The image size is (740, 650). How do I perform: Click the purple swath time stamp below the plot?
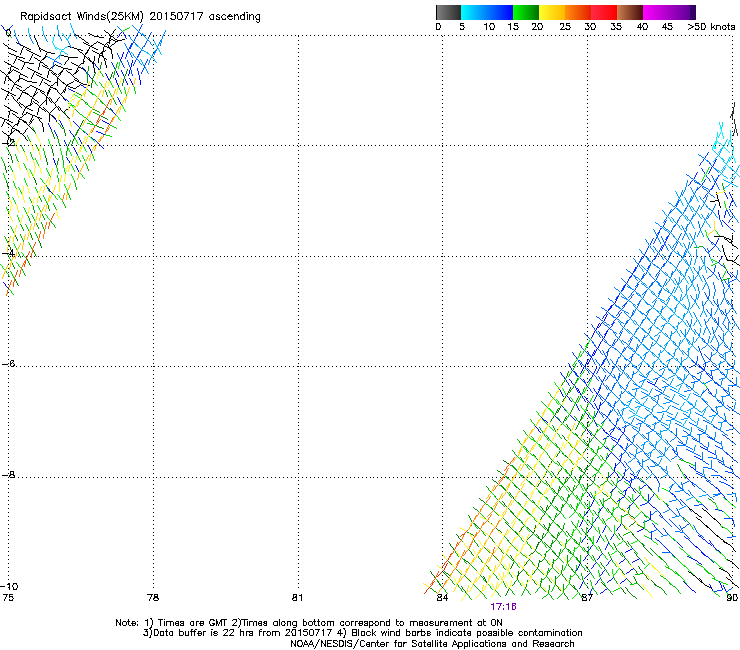coord(503,607)
